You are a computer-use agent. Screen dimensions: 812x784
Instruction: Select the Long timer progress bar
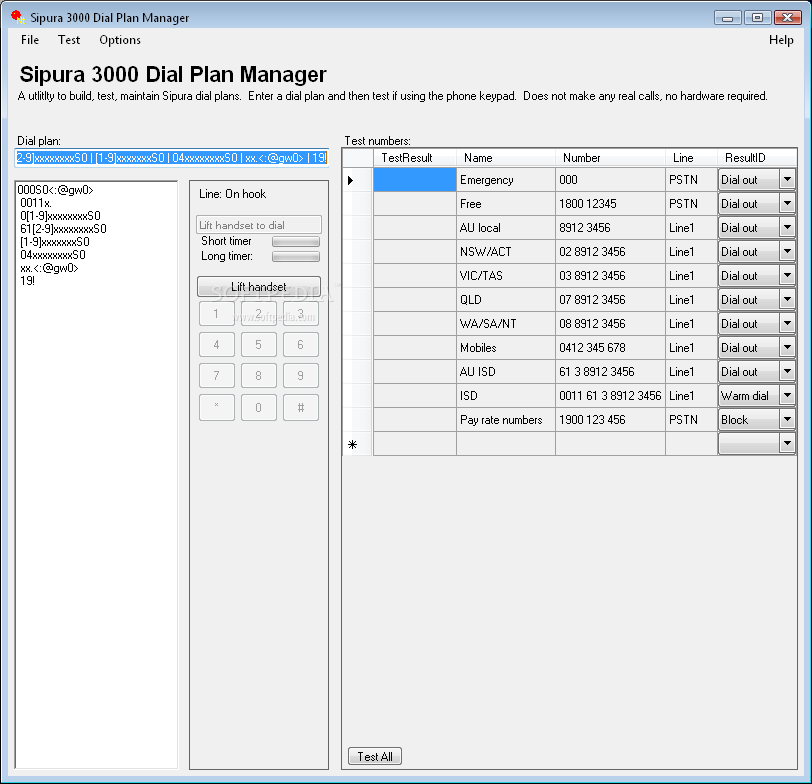296,256
